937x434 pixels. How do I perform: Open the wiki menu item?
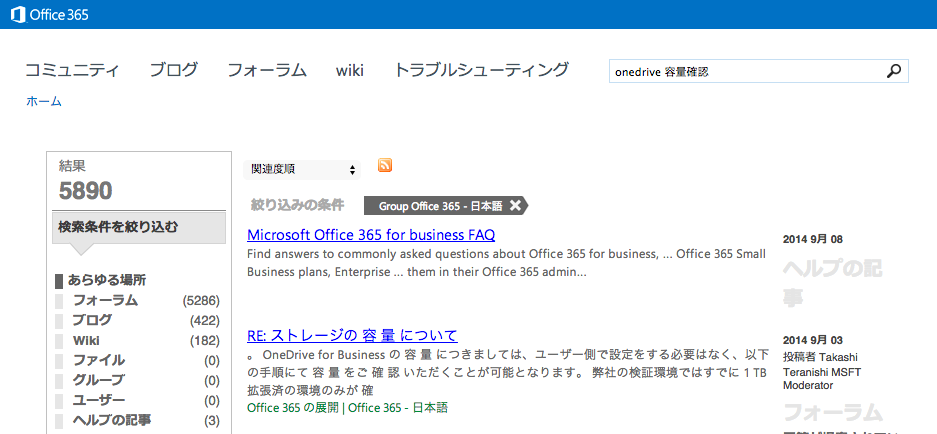point(350,71)
